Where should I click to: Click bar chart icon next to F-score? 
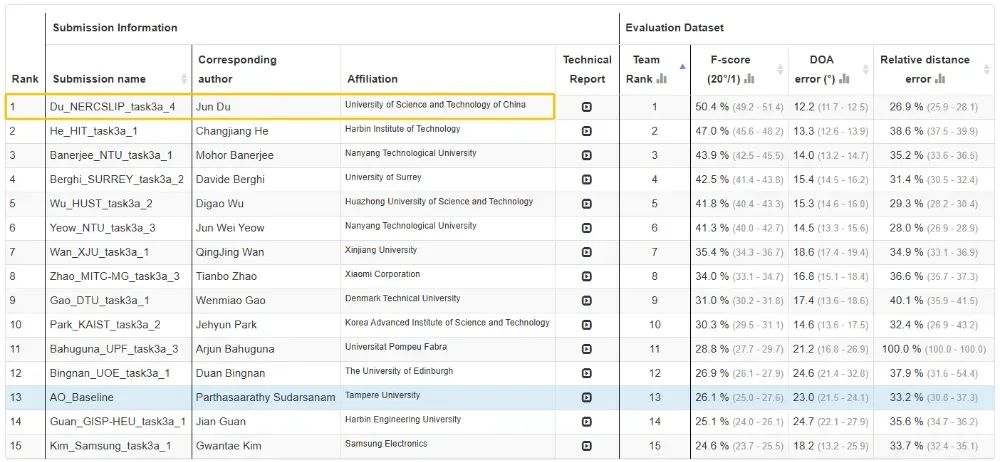pyautogui.click(x=749, y=79)
